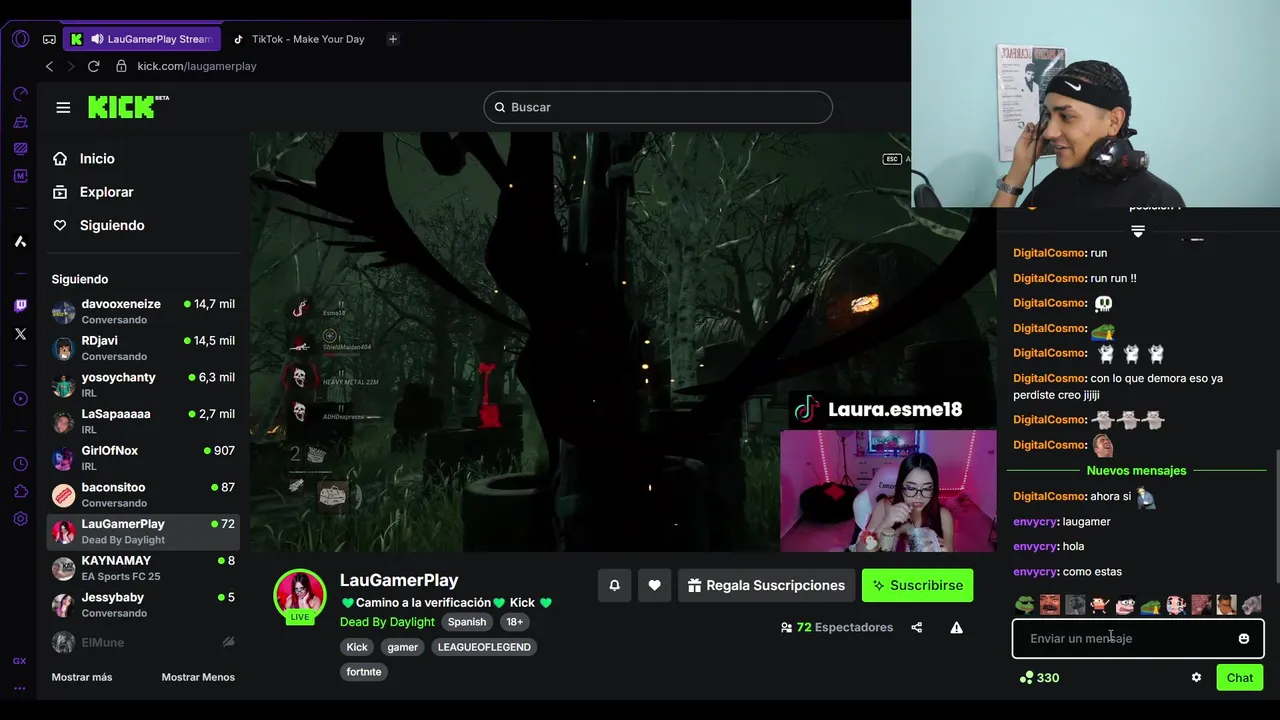Image resolution: width=1280 pixels, height=720 pixels.
Task: Click the Spanish language tag
Action: [467, 622]
